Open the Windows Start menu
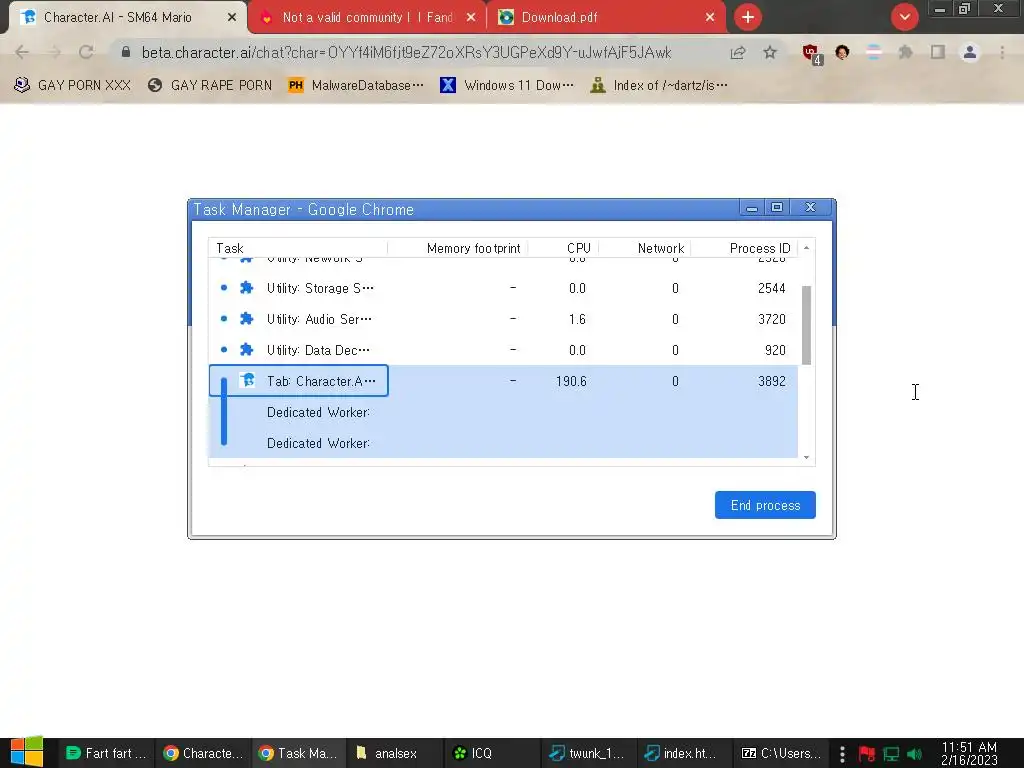Image resolution: width=1024 pixels, height=768 pixels. tap(27, 752)
